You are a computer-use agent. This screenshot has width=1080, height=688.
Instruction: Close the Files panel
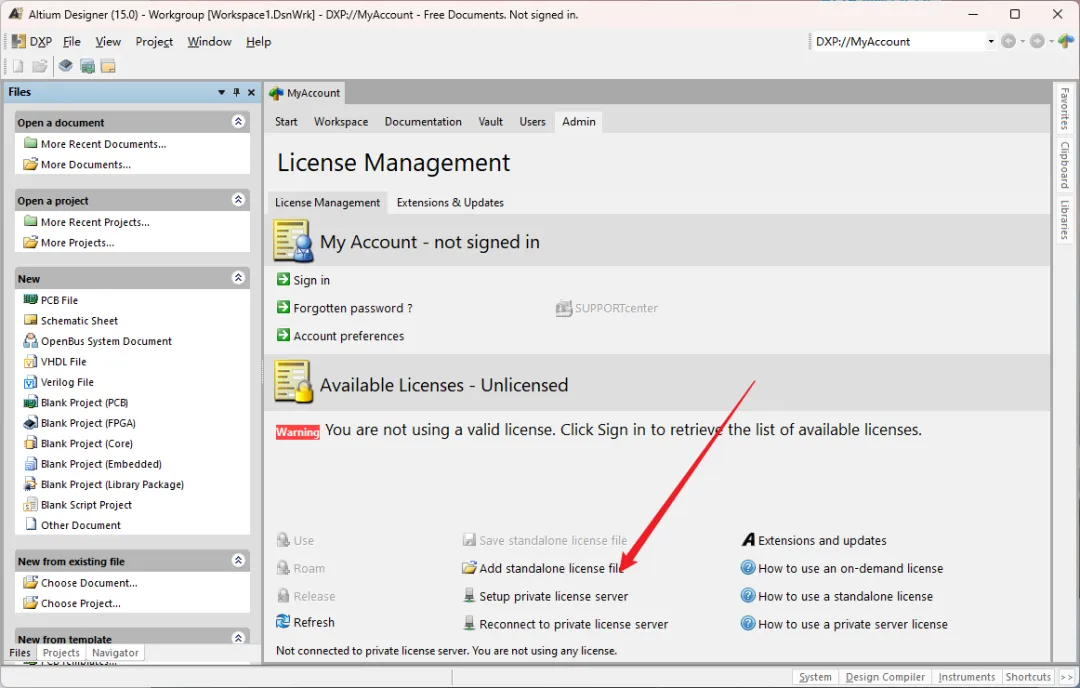click(251, 92)
